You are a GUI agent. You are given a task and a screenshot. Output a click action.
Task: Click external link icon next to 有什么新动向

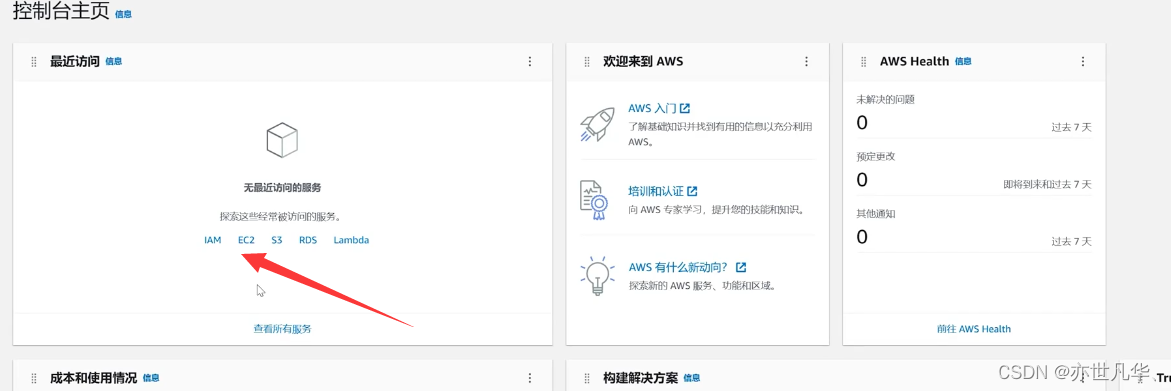pos(742,267)
